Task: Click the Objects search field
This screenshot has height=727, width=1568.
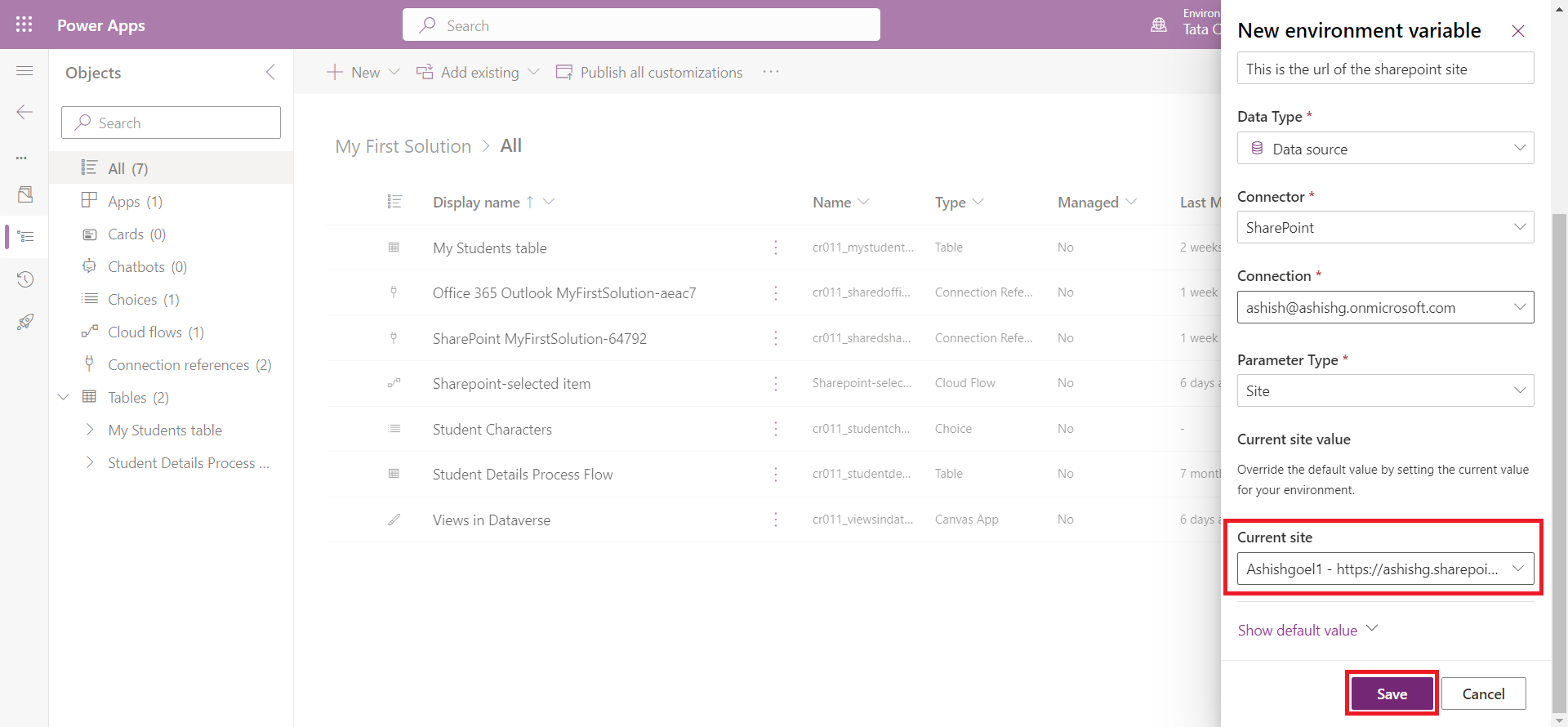Action: 171,123
